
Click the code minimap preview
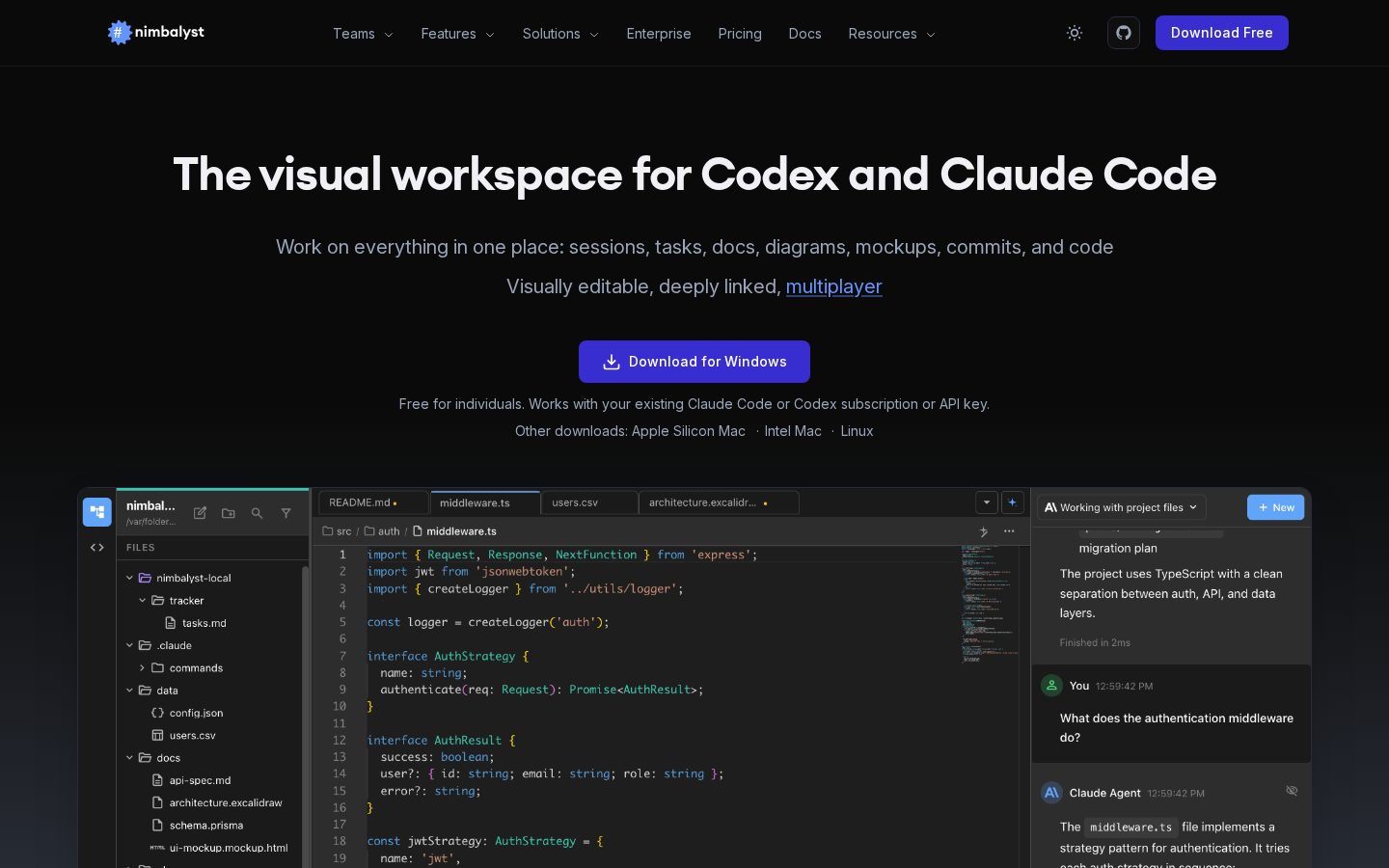(989, 605)
